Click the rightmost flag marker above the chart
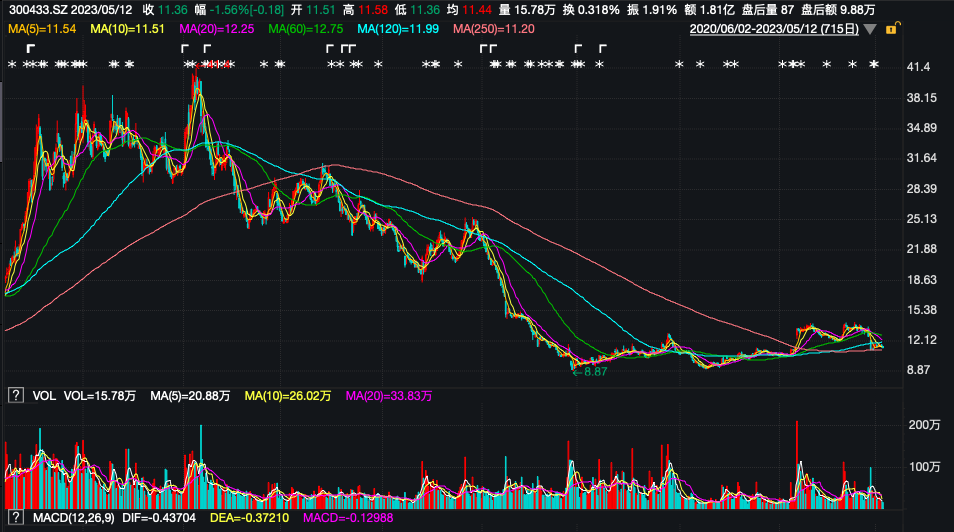954x532 pixels. (603, 48)
